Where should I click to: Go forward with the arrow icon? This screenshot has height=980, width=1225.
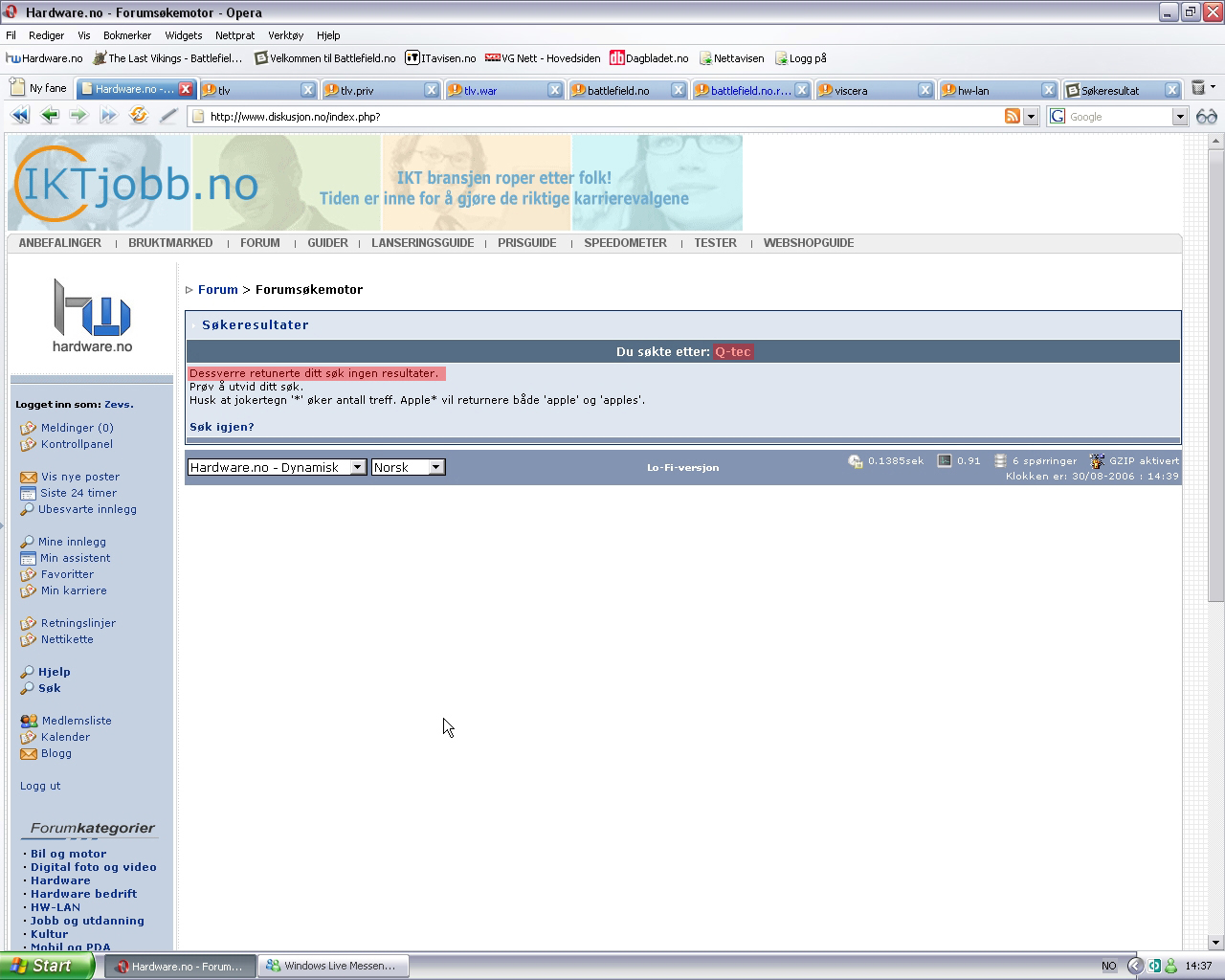pyautogui.click(x=78, y=116)
